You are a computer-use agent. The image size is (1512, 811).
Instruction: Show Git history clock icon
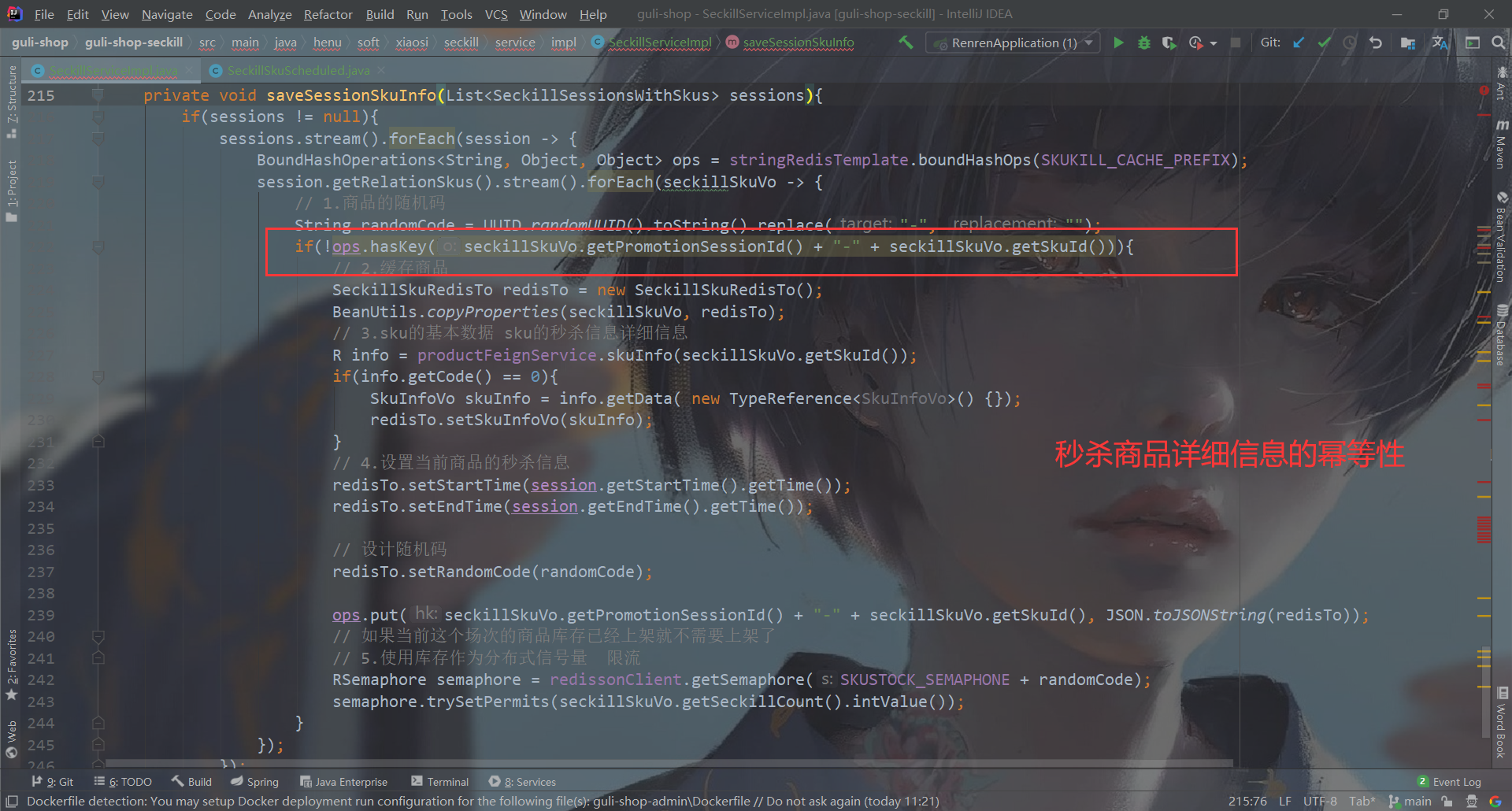click(1350, 43)
